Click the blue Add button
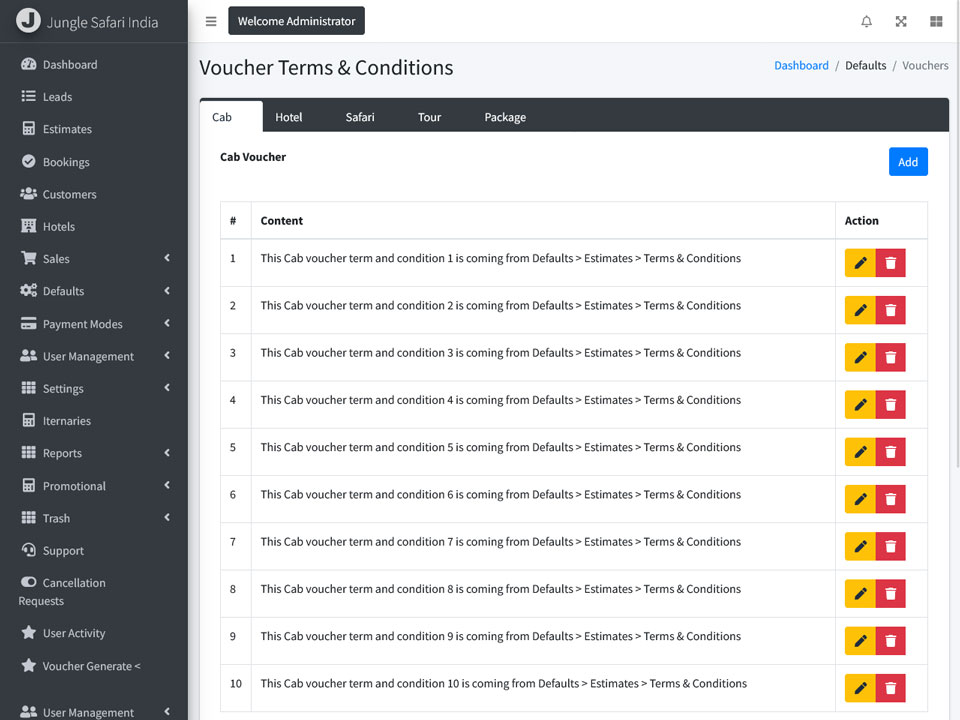The image size is (960, 720). pos(908,162)
